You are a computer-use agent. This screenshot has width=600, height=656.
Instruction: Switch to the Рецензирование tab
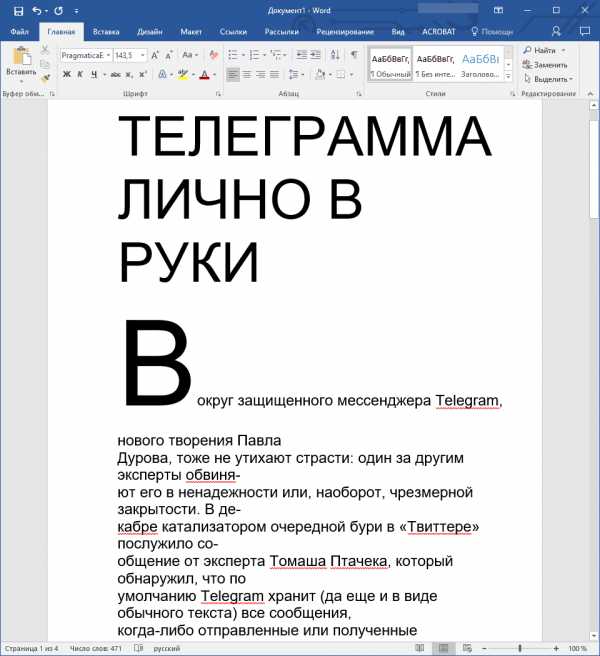click(344, 31)
